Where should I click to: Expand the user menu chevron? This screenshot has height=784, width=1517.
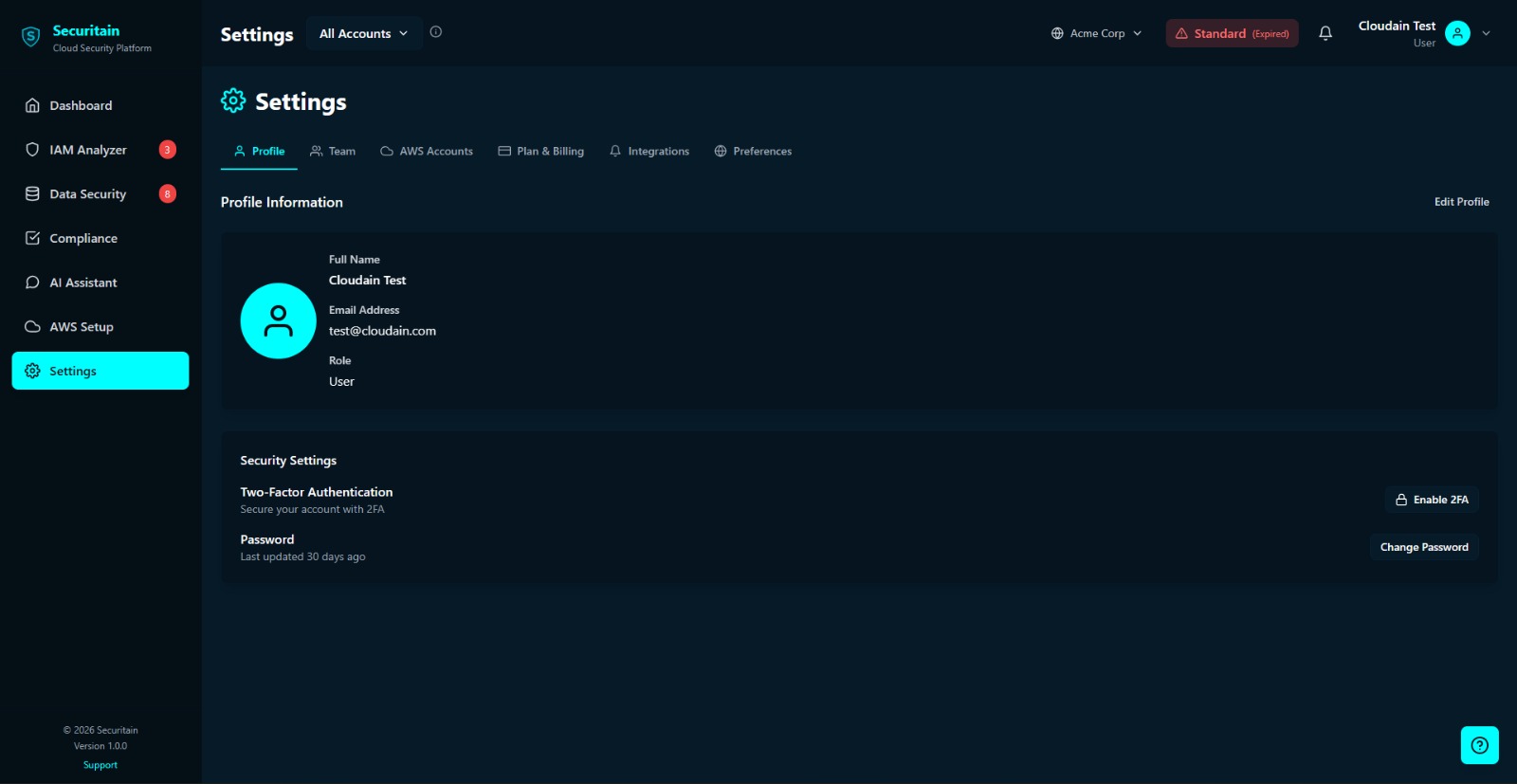[x=1486, y=33]
